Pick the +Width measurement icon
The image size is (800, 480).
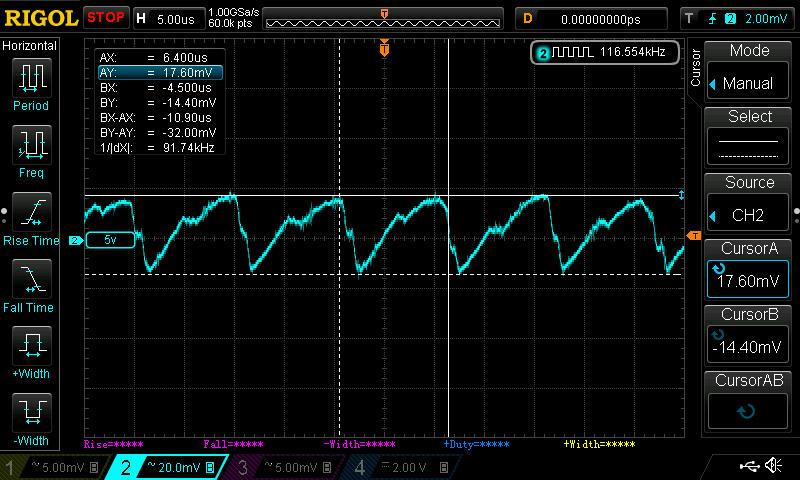click(31, 352)
